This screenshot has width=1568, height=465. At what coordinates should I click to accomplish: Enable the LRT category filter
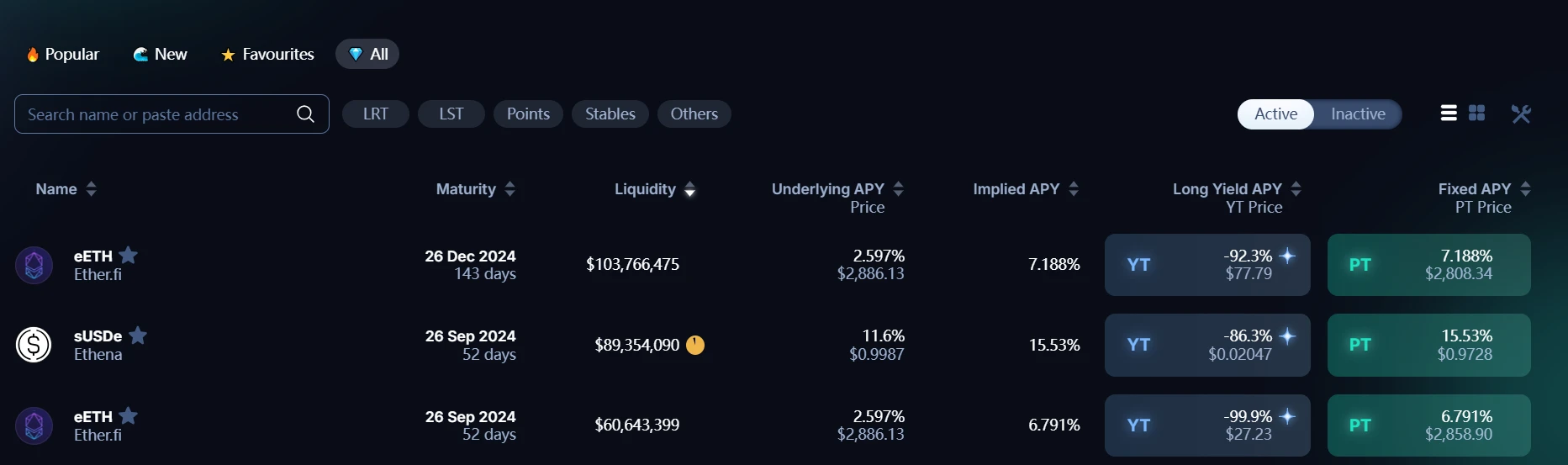click(376, 114)
